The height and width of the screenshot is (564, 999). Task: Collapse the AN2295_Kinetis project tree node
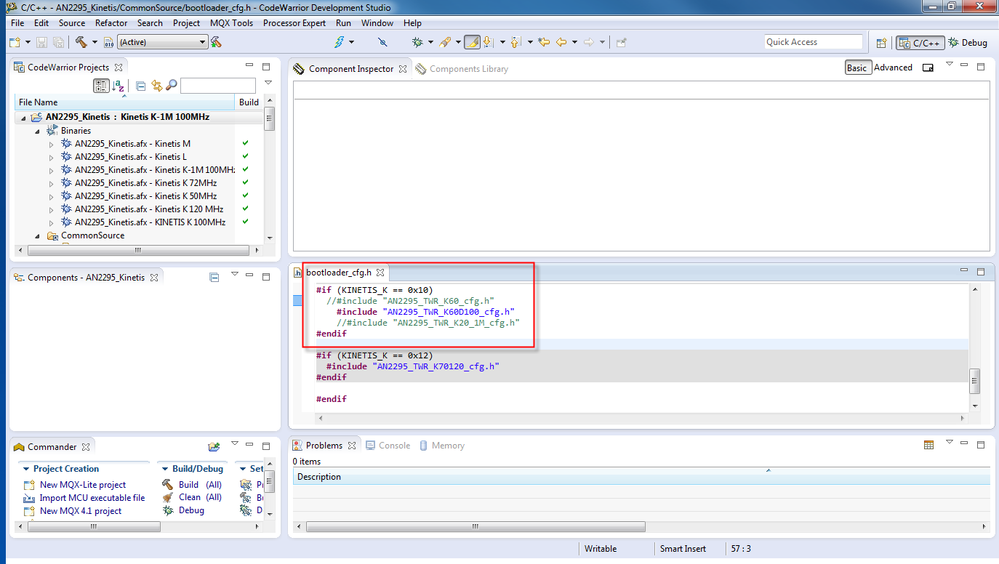point(24,117)
